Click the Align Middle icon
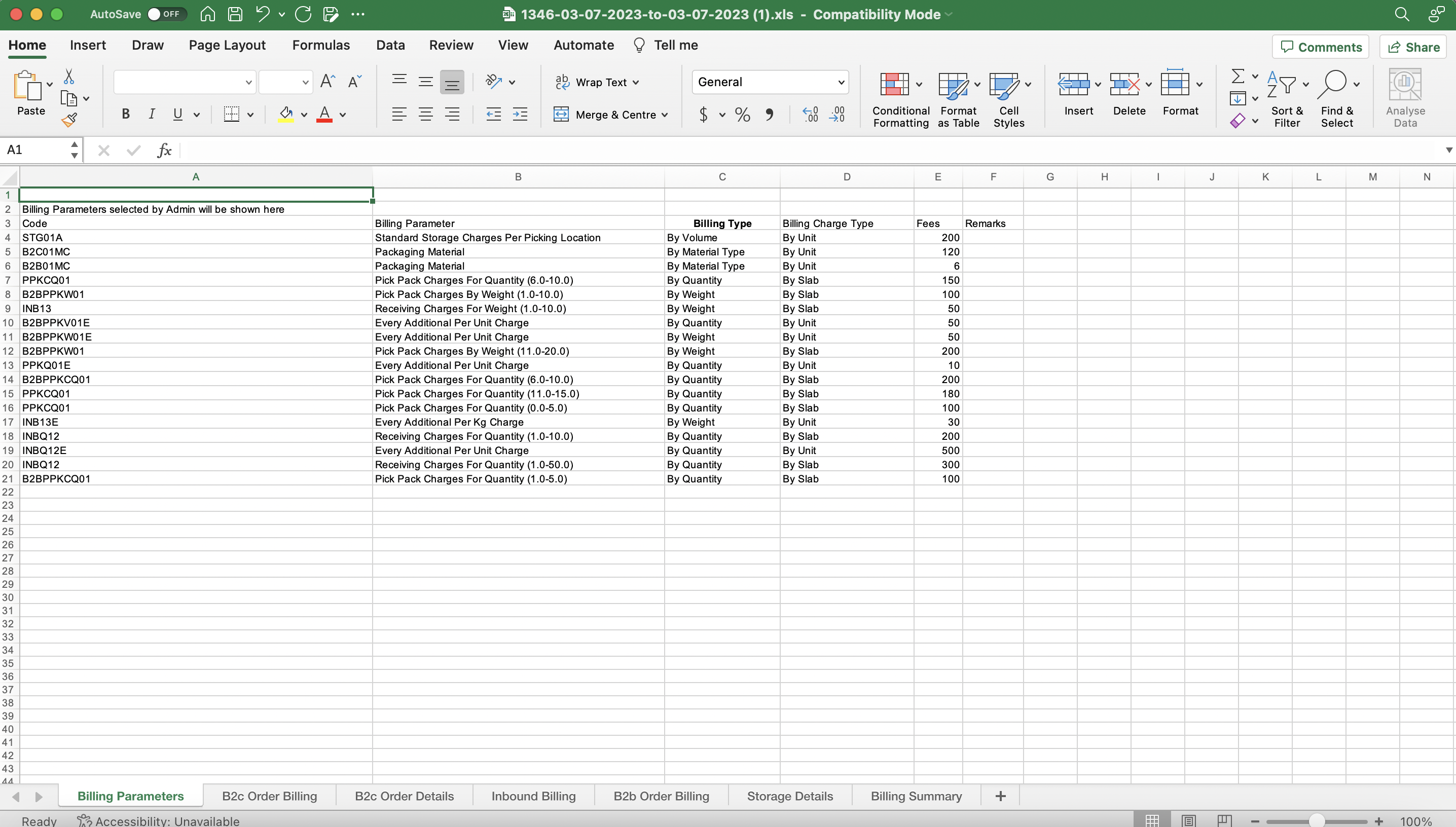 coord(425,82)
